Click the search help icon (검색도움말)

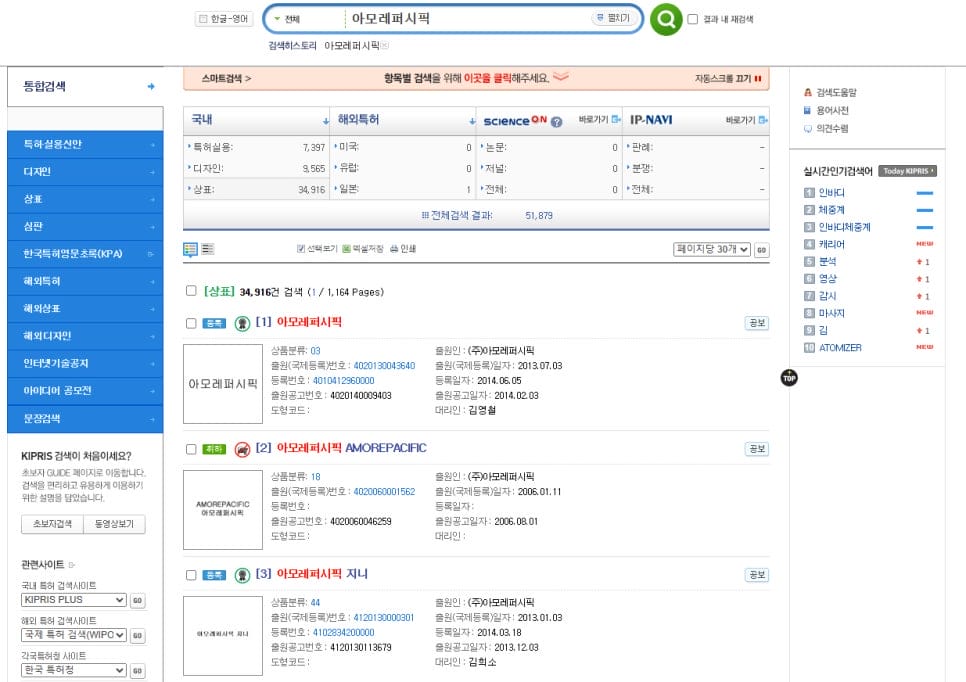point(808,92)
